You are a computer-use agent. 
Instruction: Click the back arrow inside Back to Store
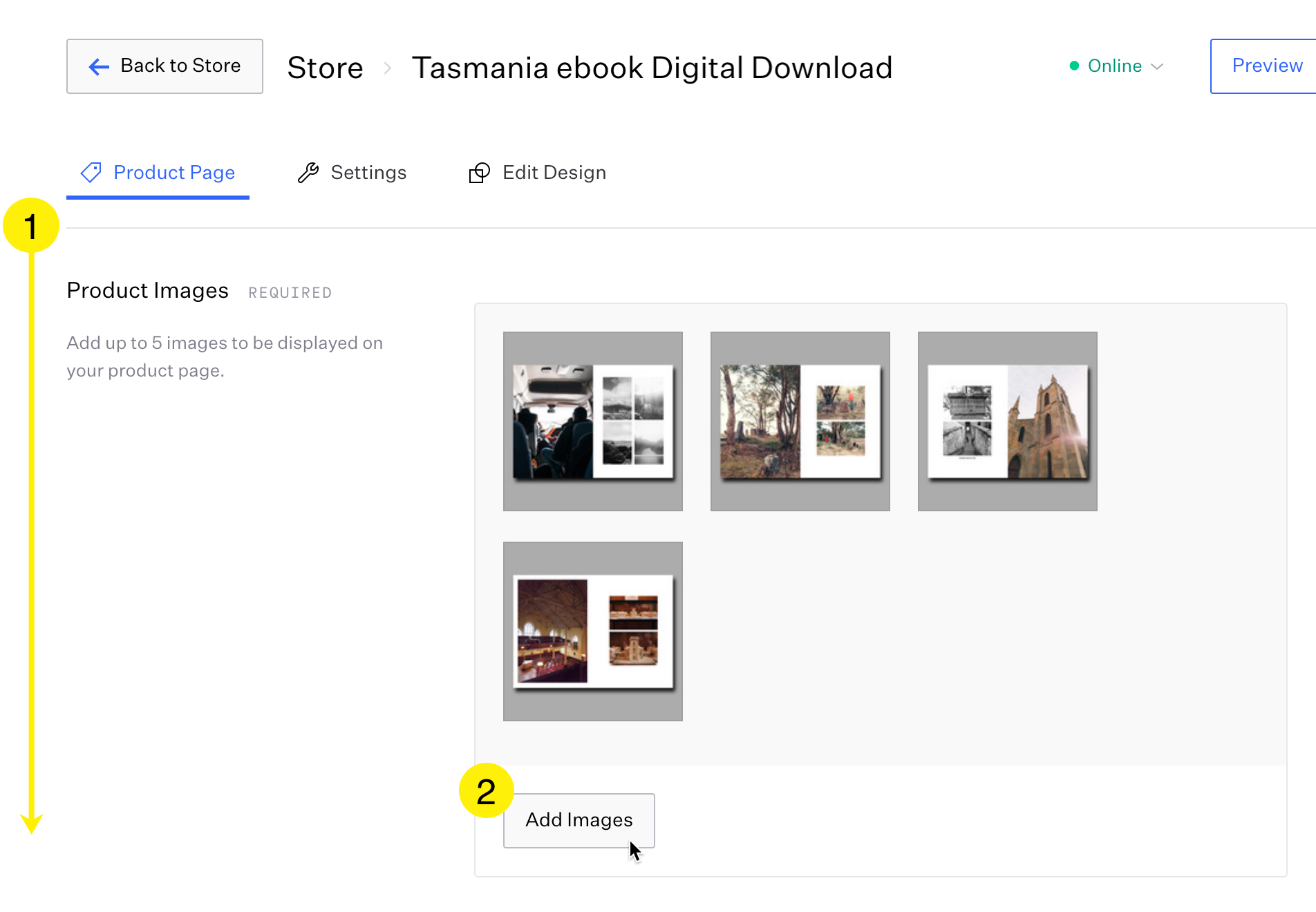pos(98,66)
